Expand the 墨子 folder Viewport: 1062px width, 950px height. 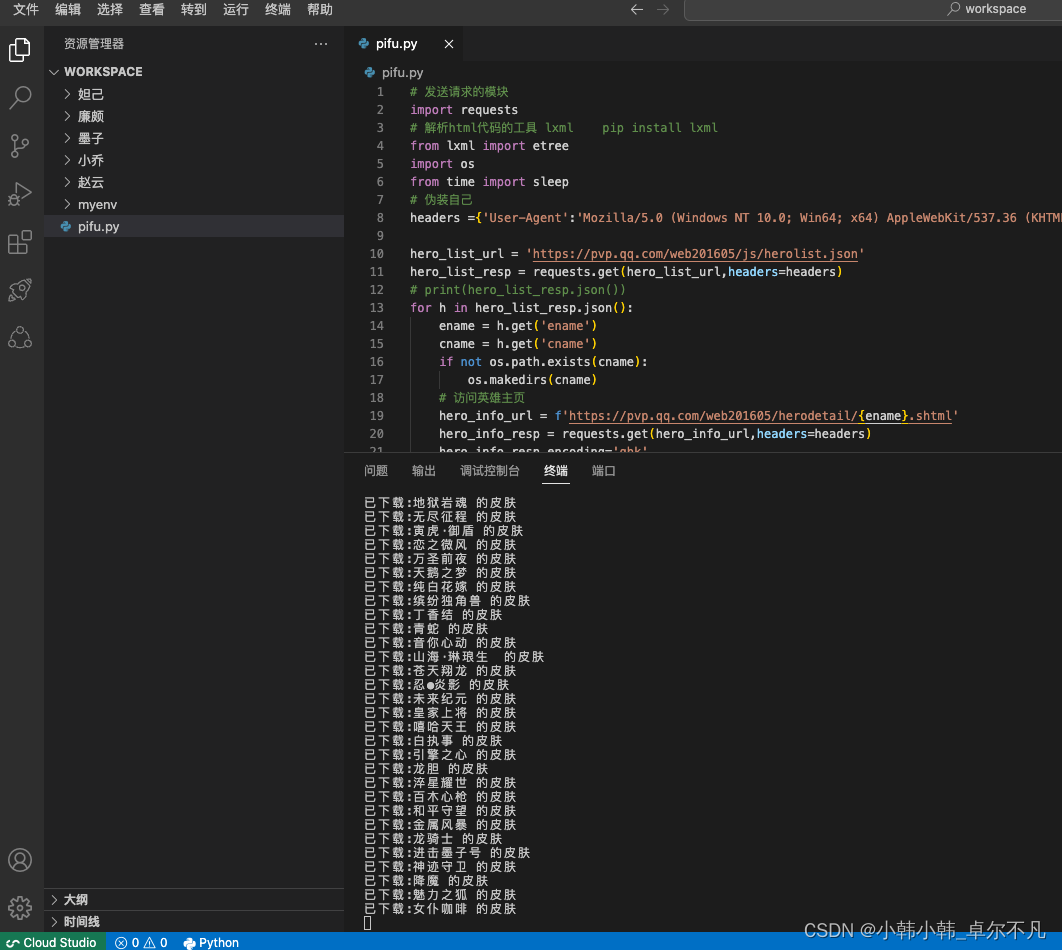click(x=194, y=138)
